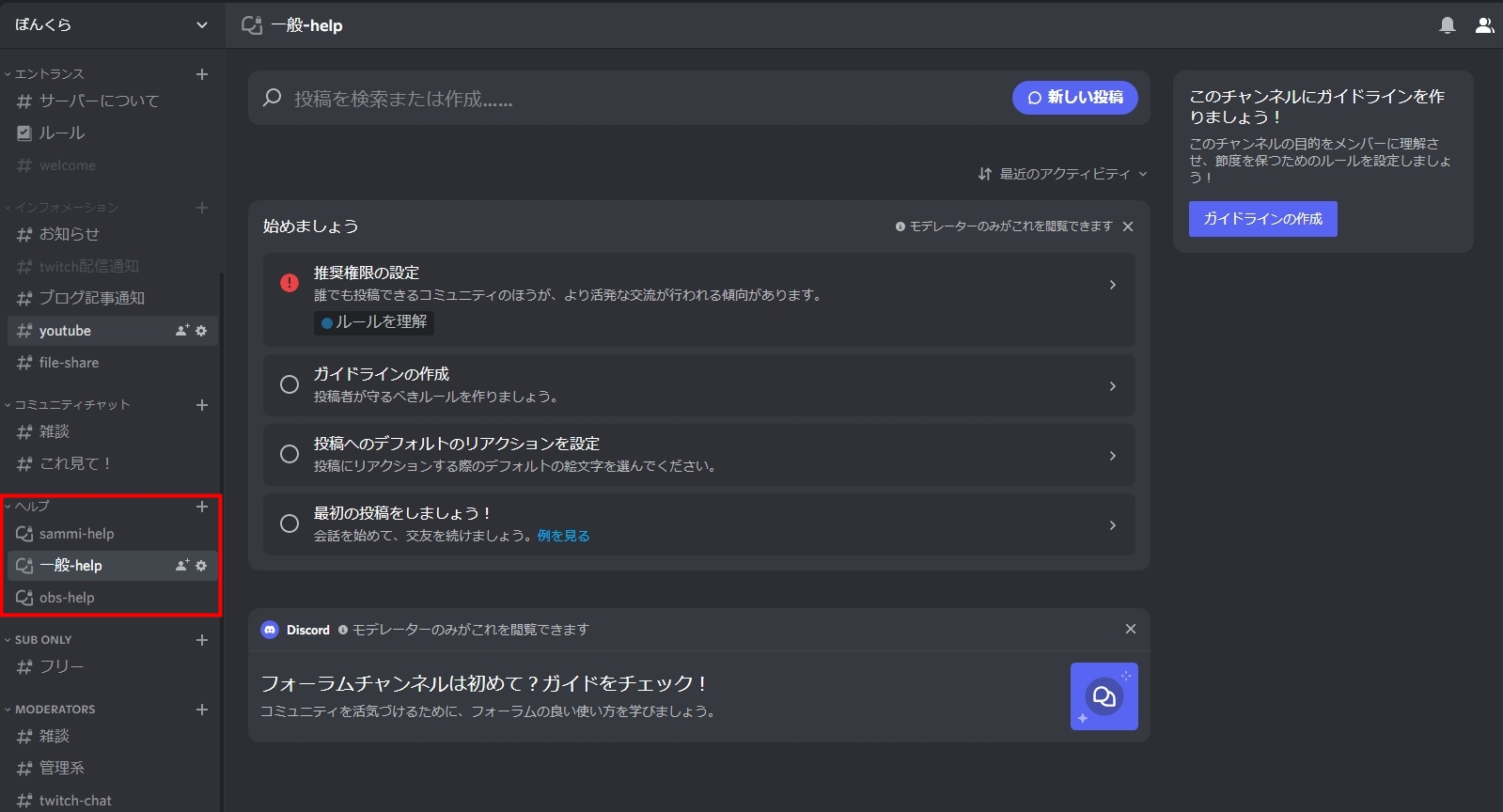Screen dimensions: 1503x812
Task: Click the Discord logo avatar
Action: point(270,630)
